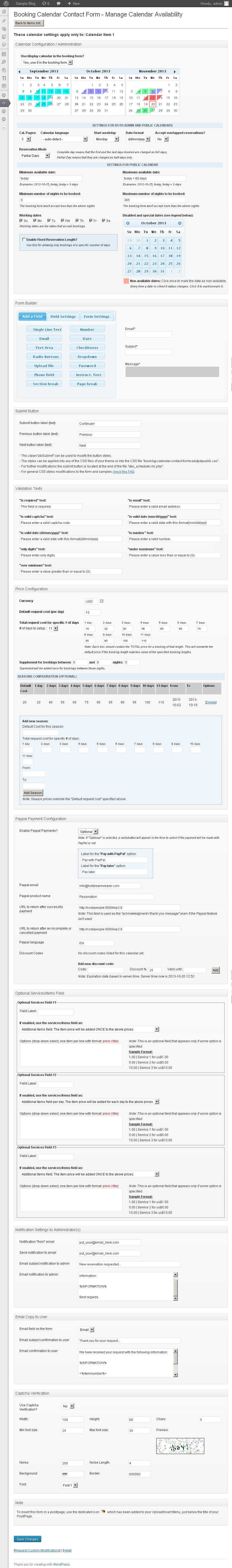Toggle the Su working dates checkbox
Viewport: 232px width, 1568px height.
[21, 220]
